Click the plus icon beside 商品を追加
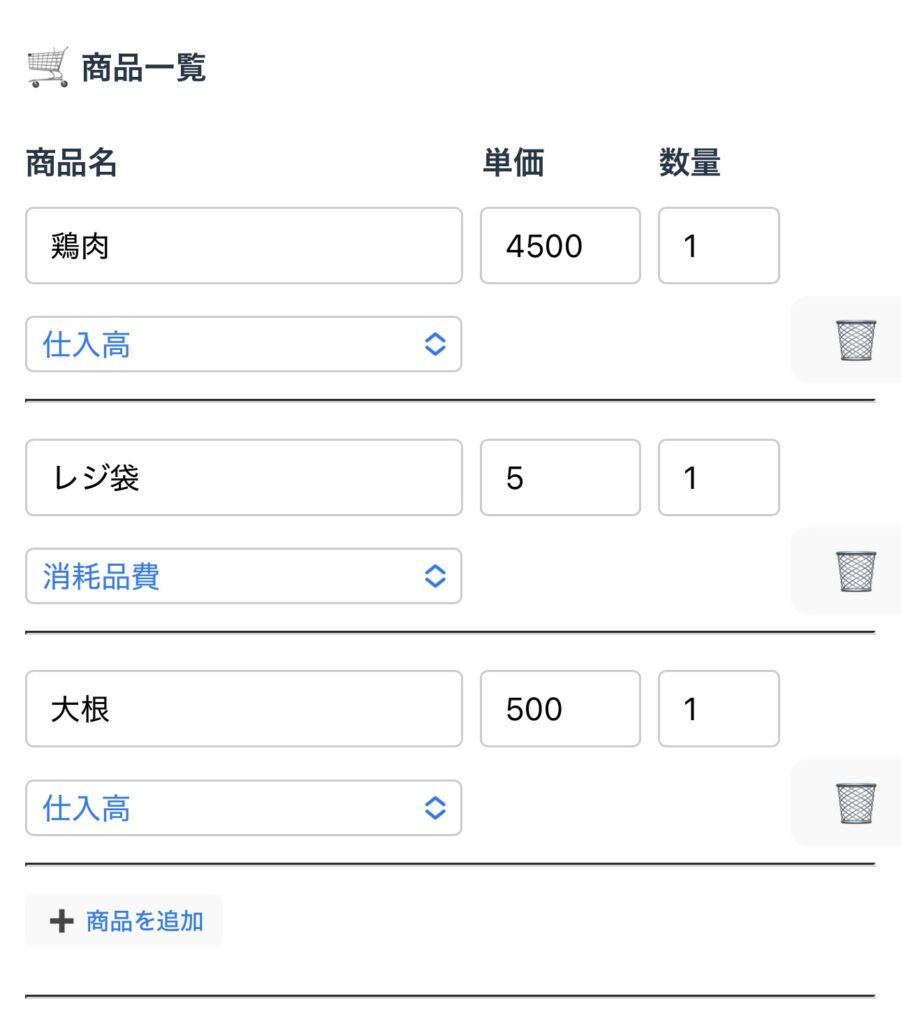 coord(61,921)
